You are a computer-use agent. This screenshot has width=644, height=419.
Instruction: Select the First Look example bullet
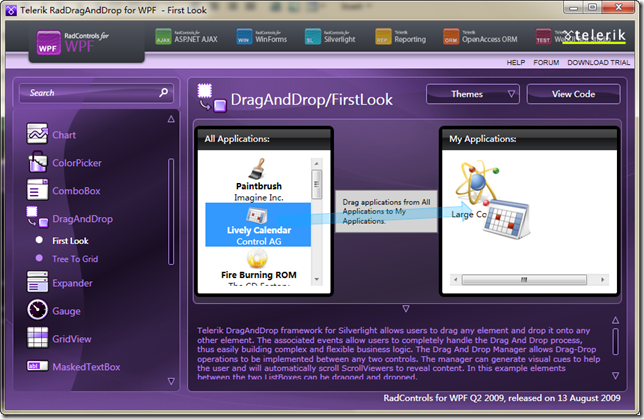(x=39, y=240)
